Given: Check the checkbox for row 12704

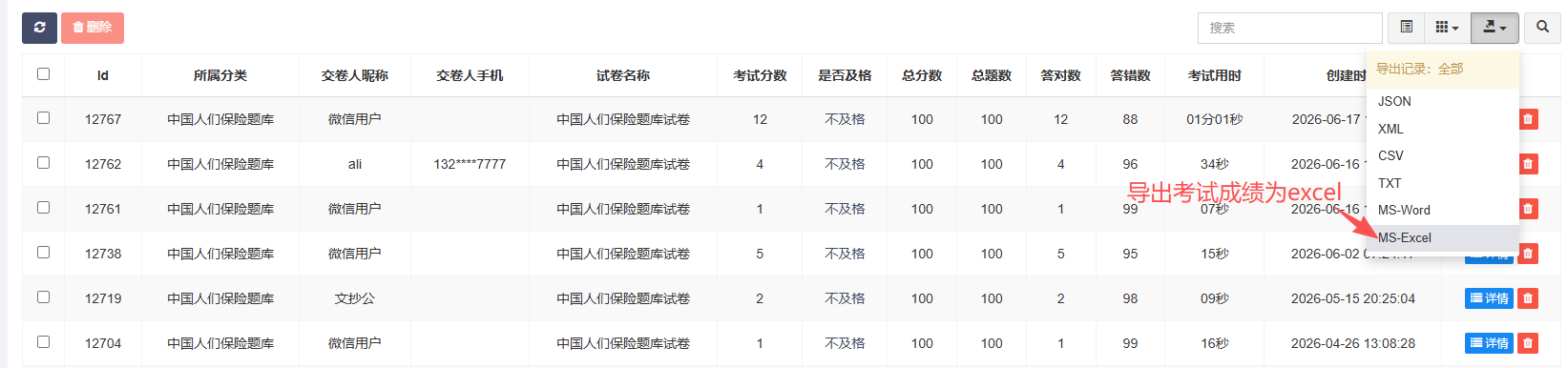Looking at the screenshot, I should tap(43, 341).
